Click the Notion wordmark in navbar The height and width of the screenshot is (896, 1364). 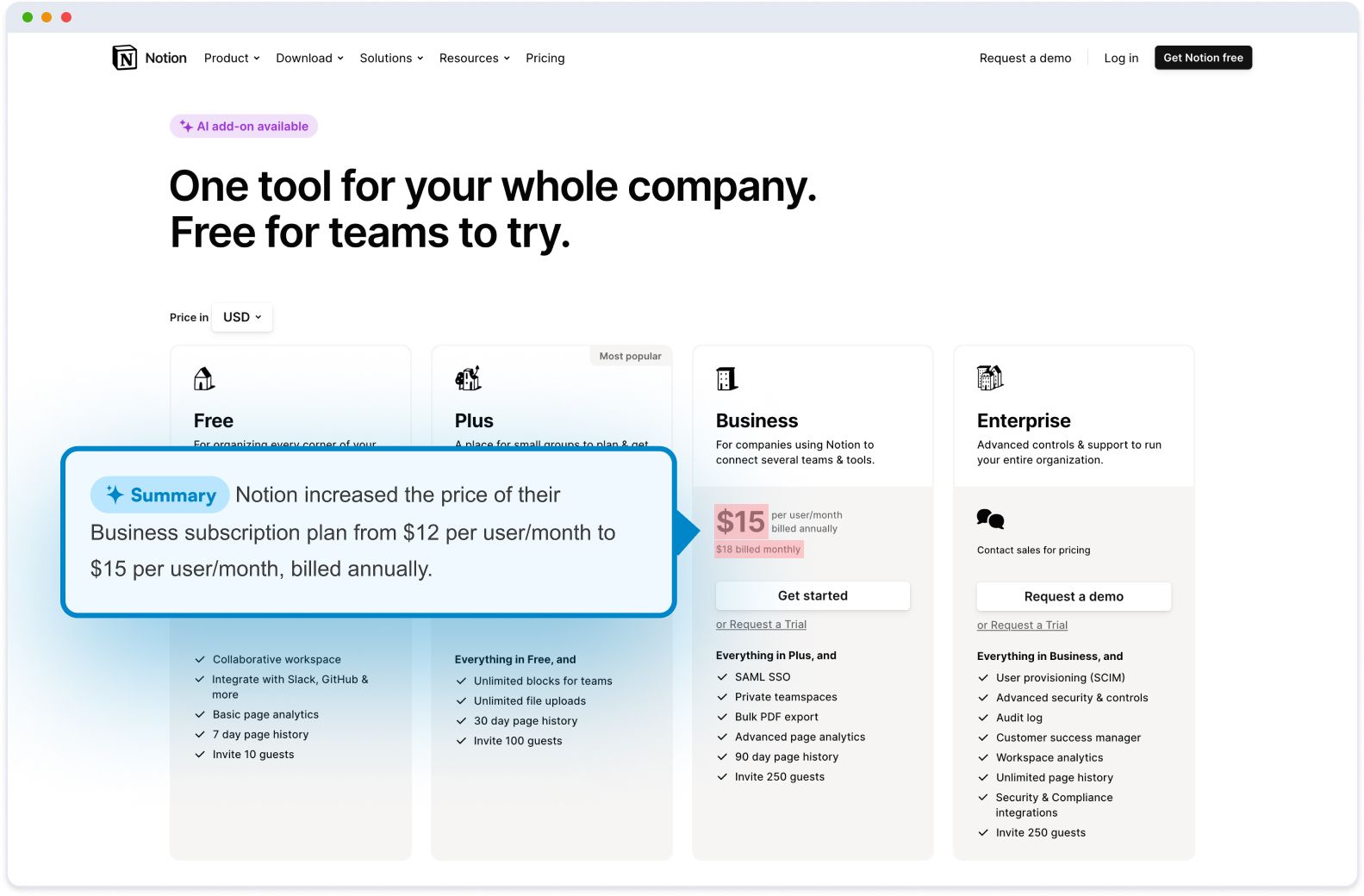[x=165, y=58]
